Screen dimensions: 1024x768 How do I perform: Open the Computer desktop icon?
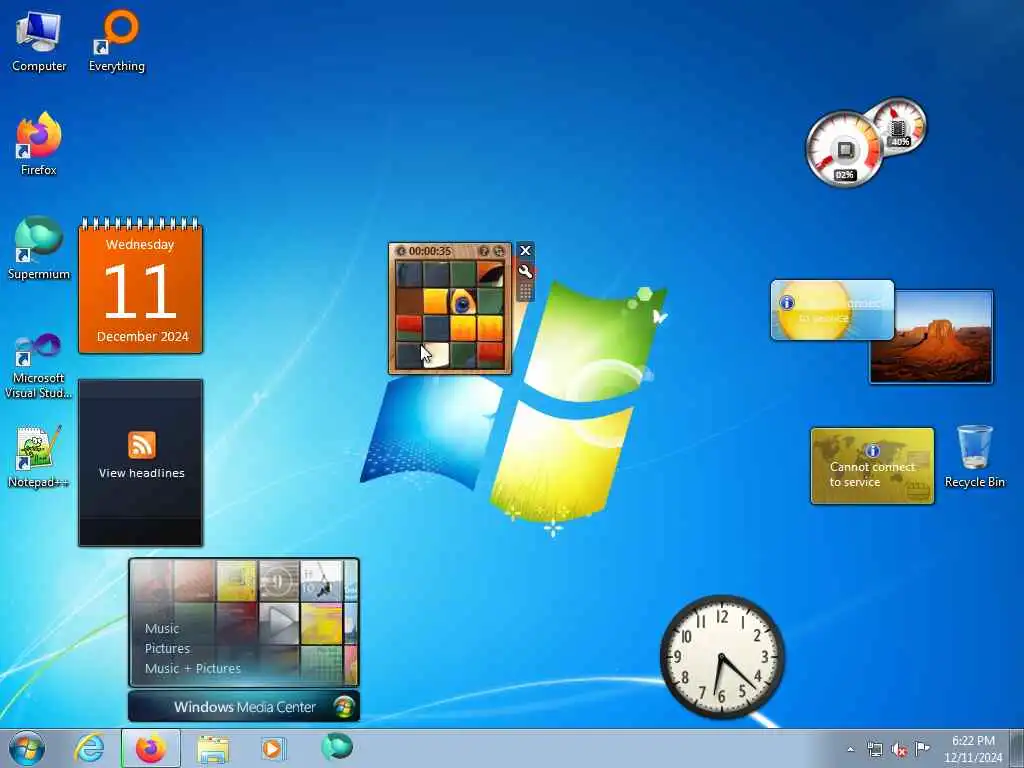pos(39,40)
